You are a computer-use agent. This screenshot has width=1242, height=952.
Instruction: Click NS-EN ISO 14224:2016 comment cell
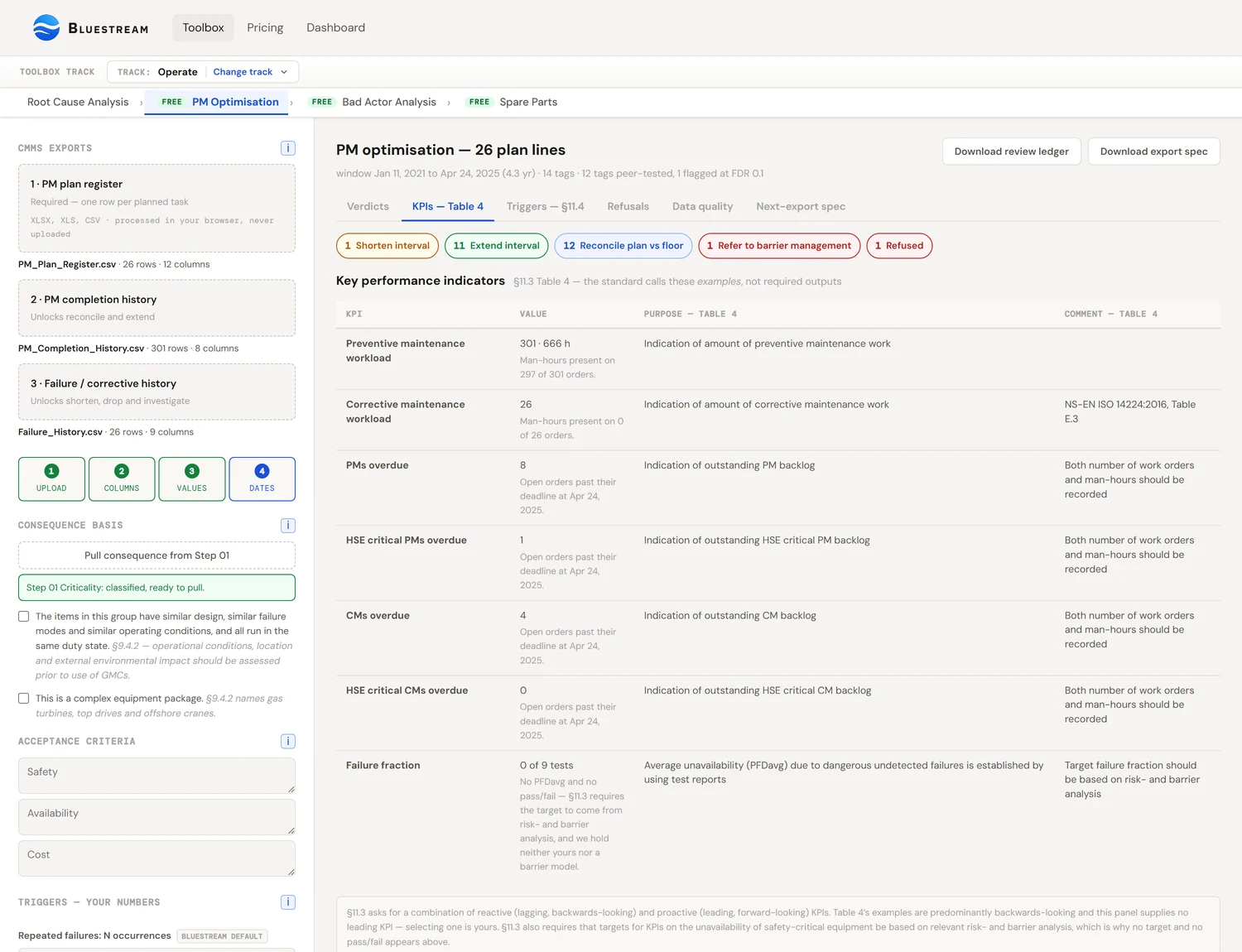coord(1130,411)
